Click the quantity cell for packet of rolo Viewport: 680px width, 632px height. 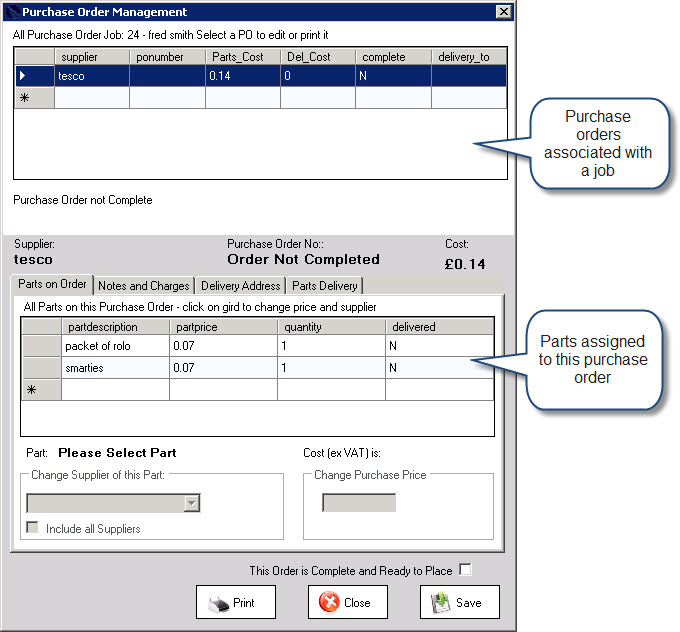331,346
